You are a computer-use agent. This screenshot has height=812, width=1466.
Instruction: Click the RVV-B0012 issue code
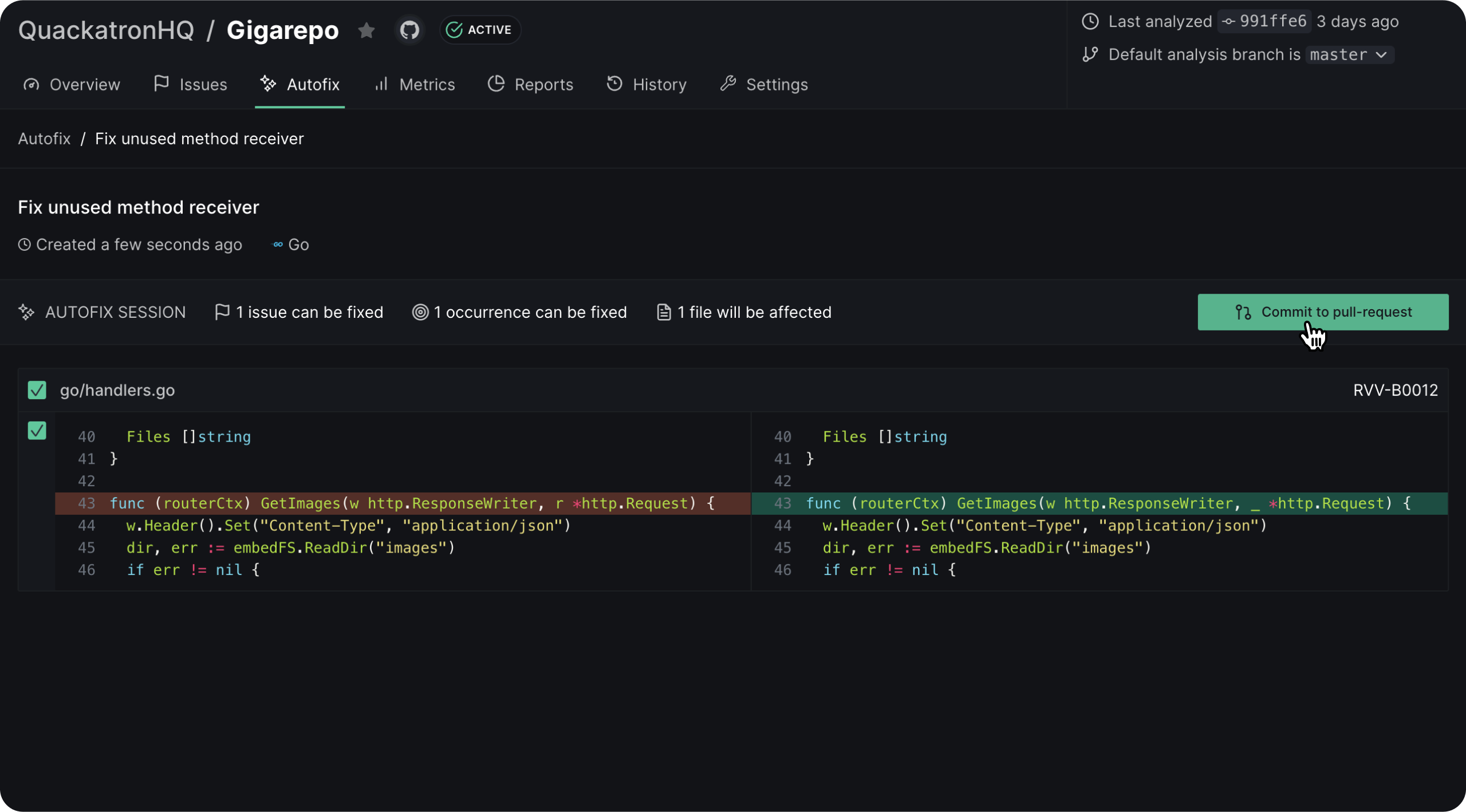click(x=1395, y=390)
